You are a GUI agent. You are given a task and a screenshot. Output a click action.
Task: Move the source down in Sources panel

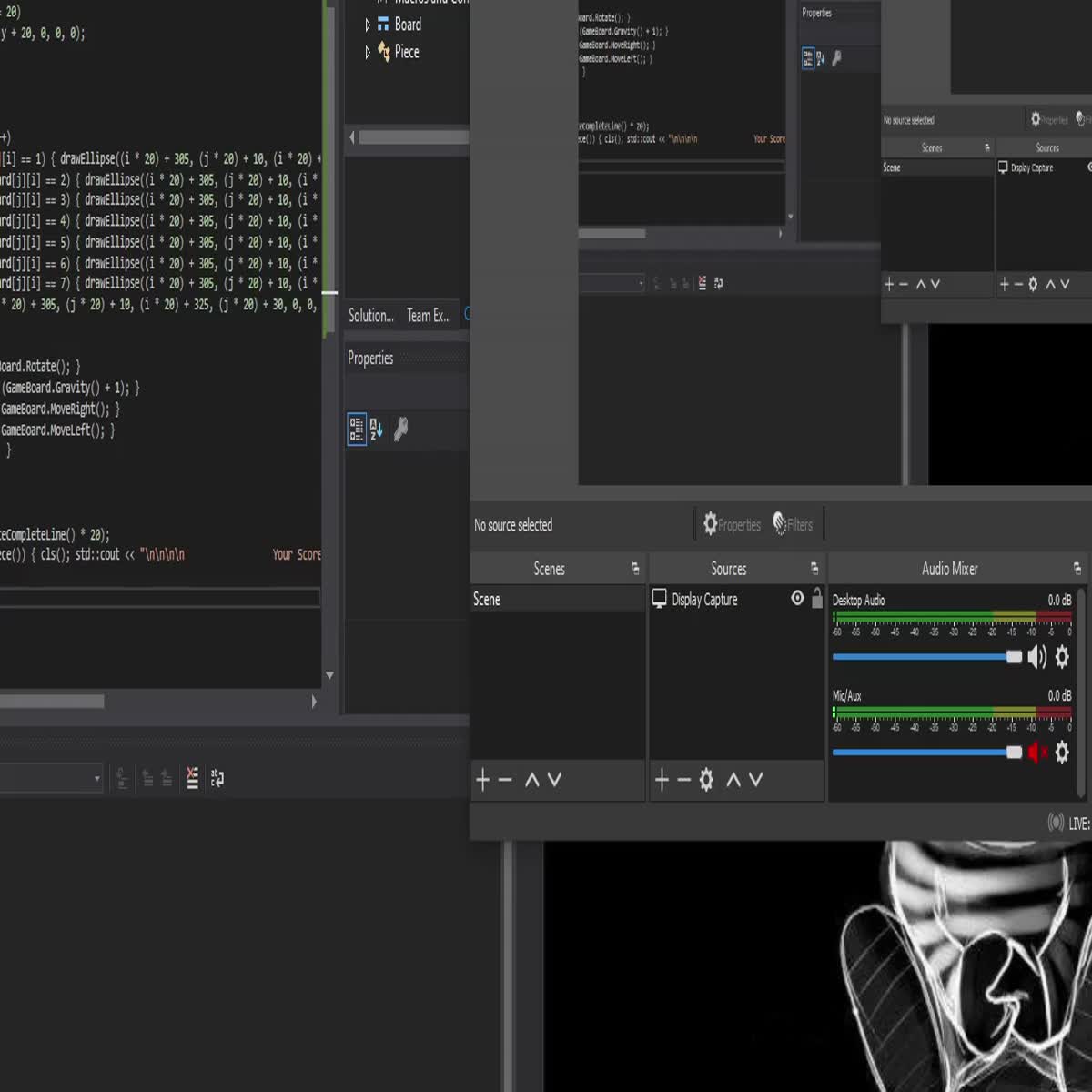coord(755,779)
